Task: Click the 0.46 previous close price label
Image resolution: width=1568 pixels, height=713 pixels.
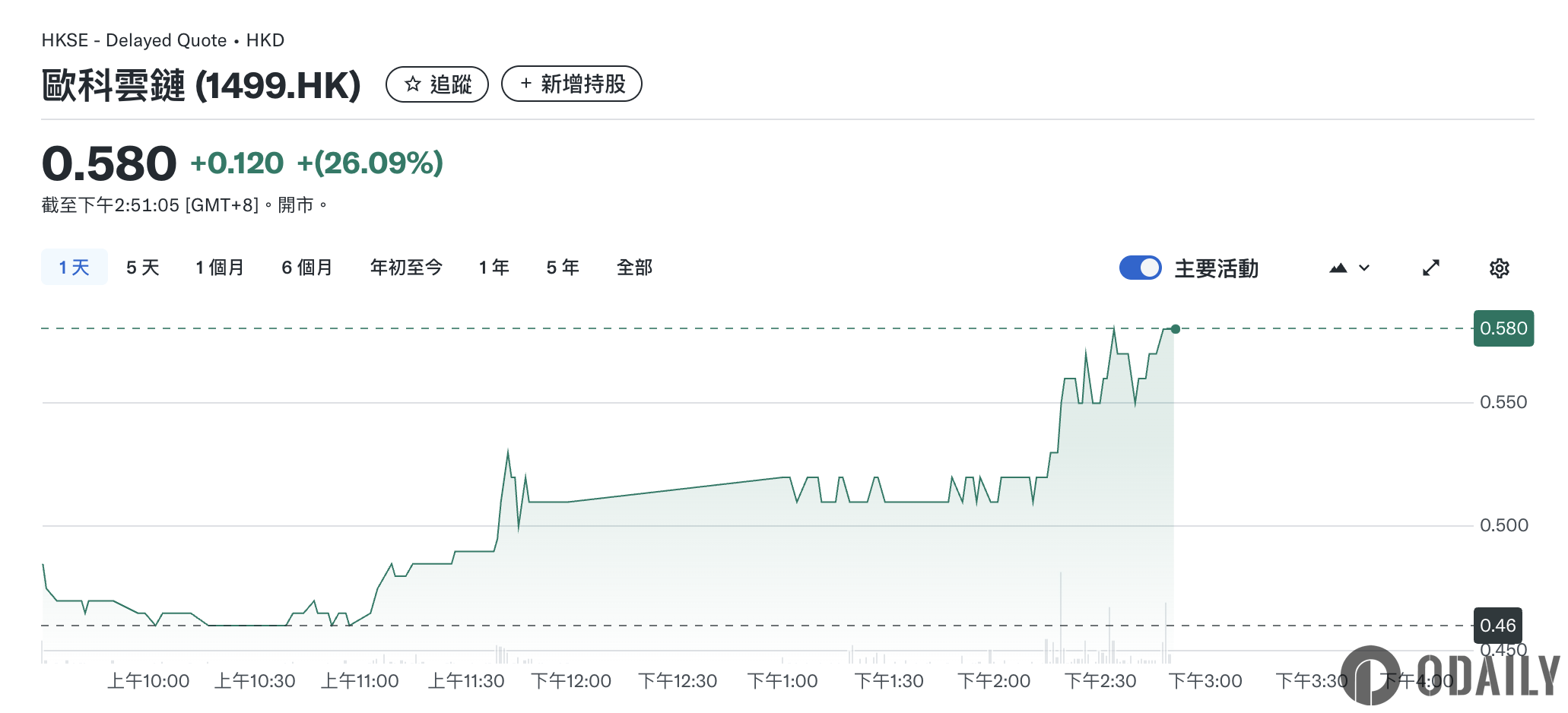Action: [x=1497, y=626]
